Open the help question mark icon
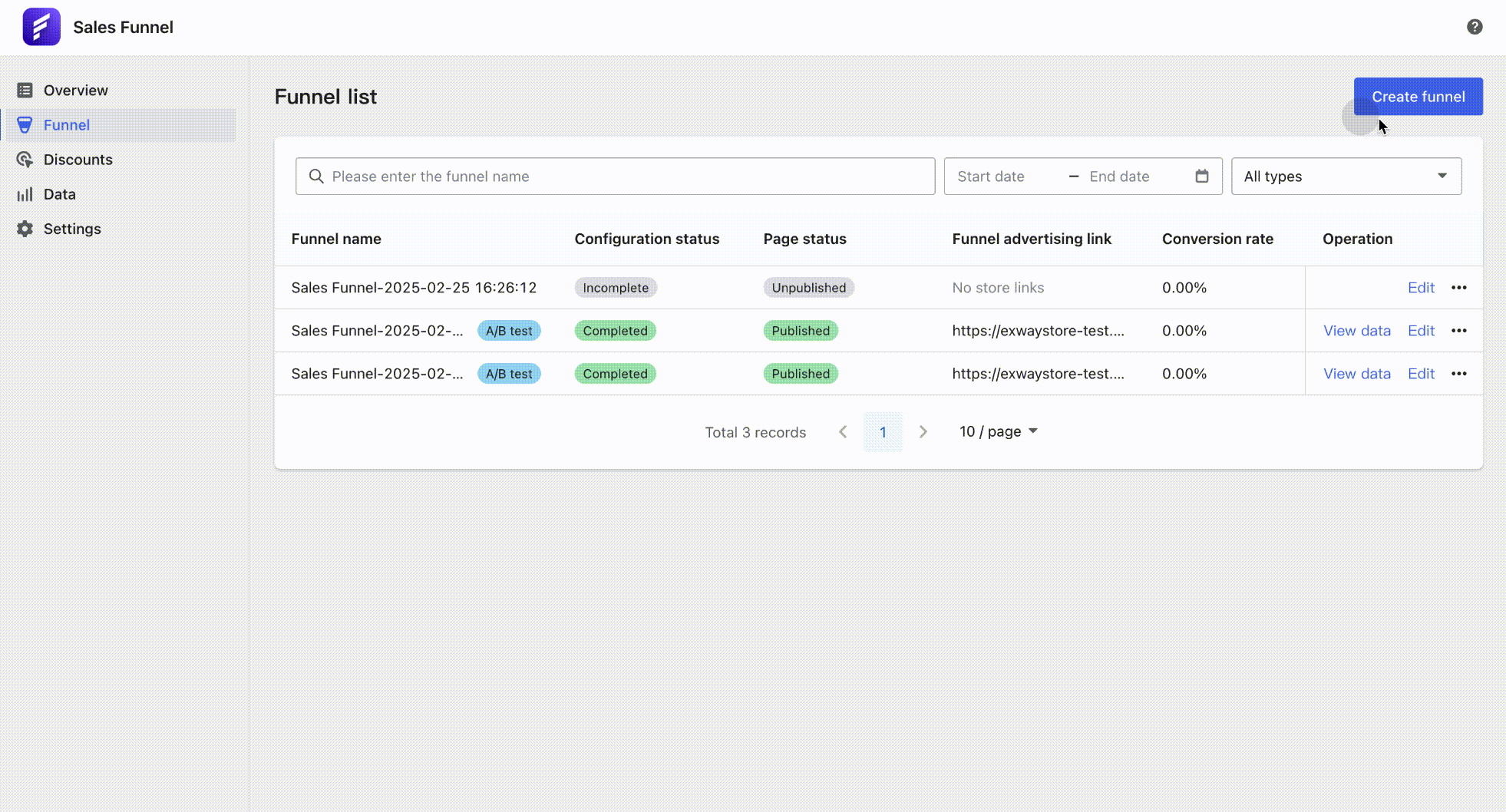Image resolution: width=1506 pixels, height=812 pixels. click(x=1475, y=27)
